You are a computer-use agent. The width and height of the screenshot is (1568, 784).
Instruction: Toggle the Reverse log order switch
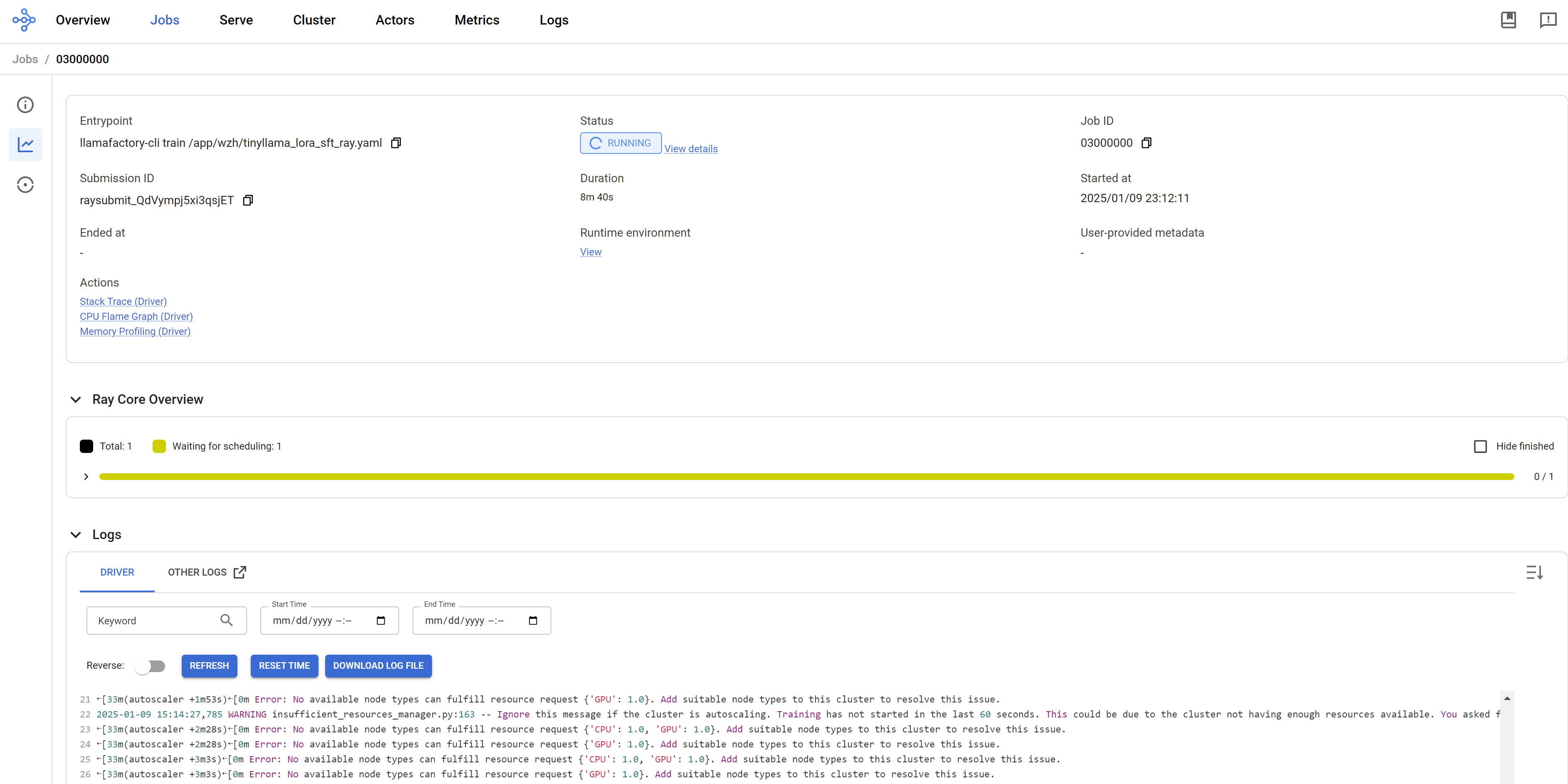[150, 666]
